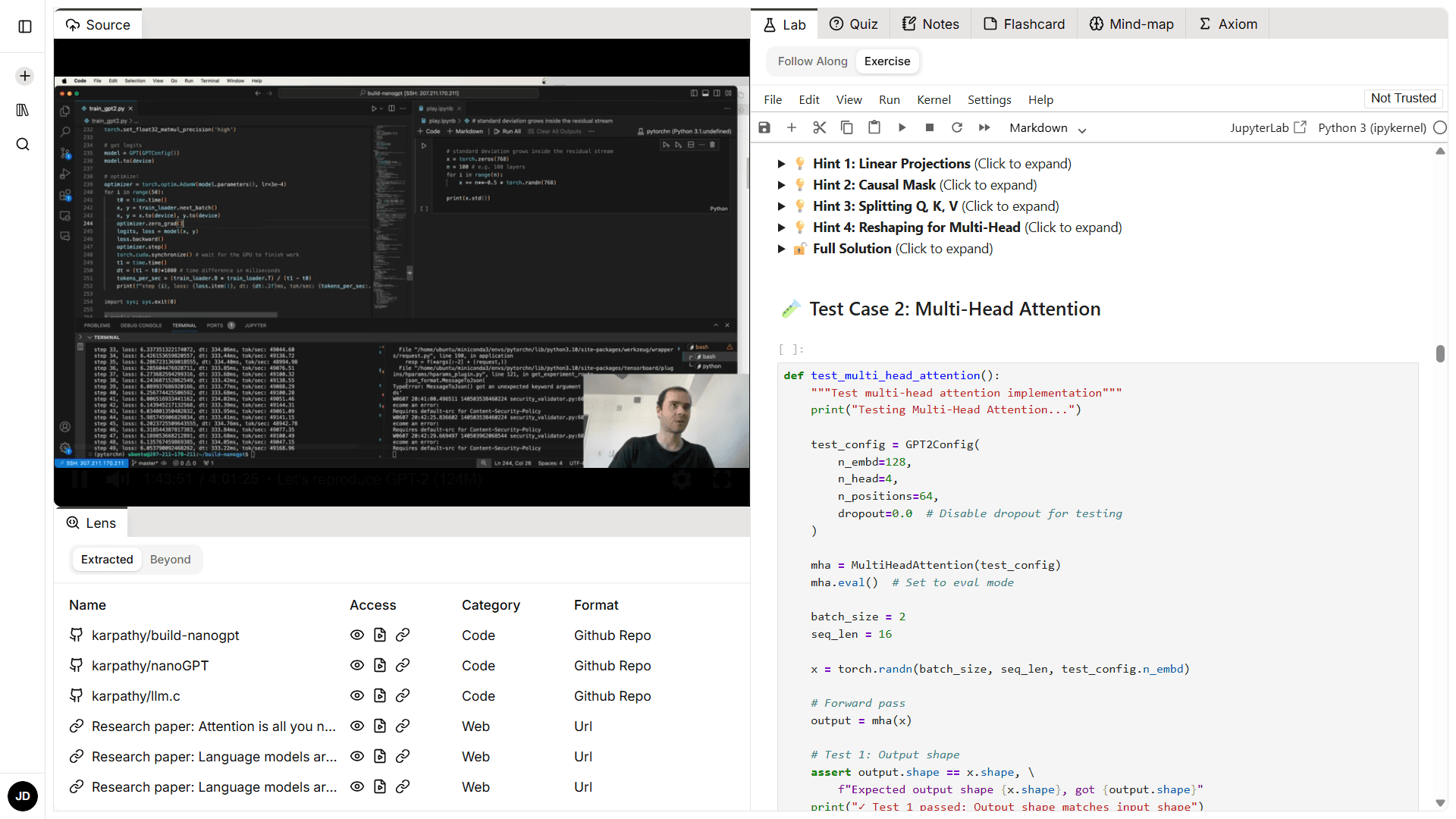The image size is (1456, 819).
Task: Open document icon for karpathy/build-nanogpt
Action: (x=380, y=635)
